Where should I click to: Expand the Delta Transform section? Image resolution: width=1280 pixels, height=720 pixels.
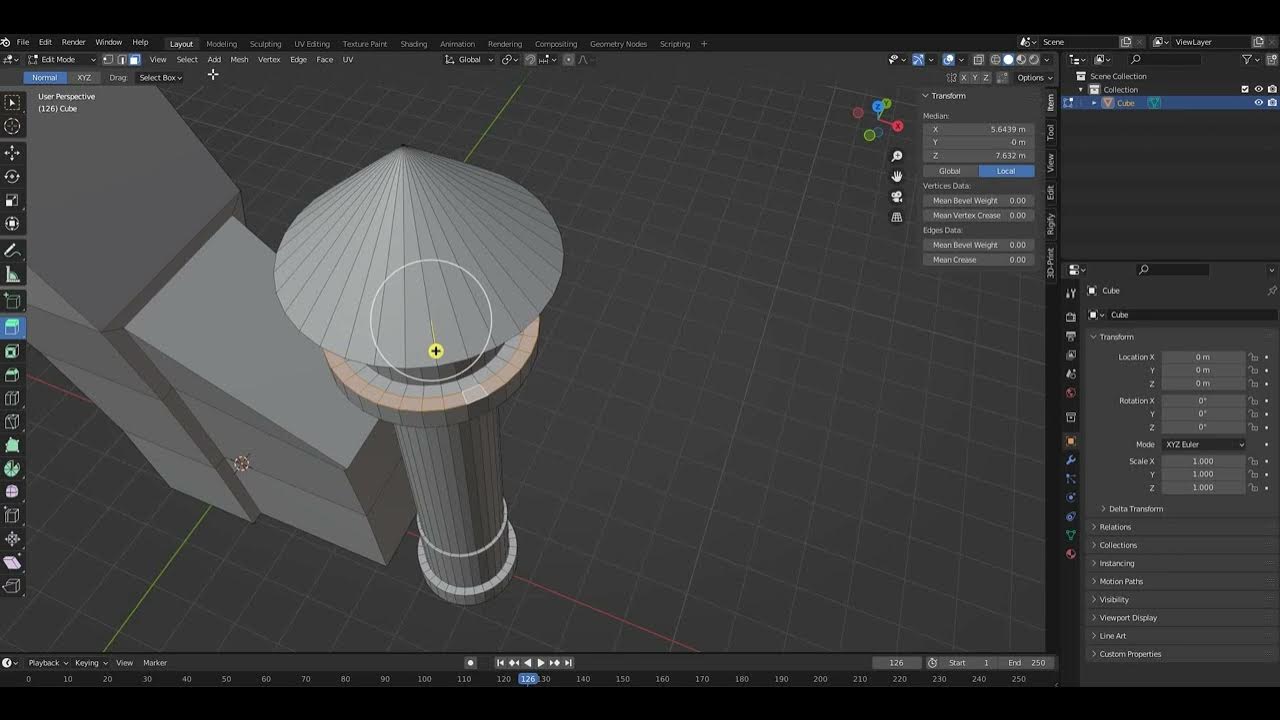[1135, 509]
